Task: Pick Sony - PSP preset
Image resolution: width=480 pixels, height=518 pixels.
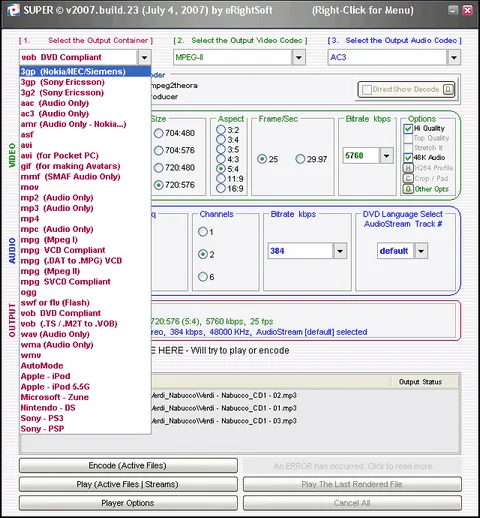Action: 85,429
